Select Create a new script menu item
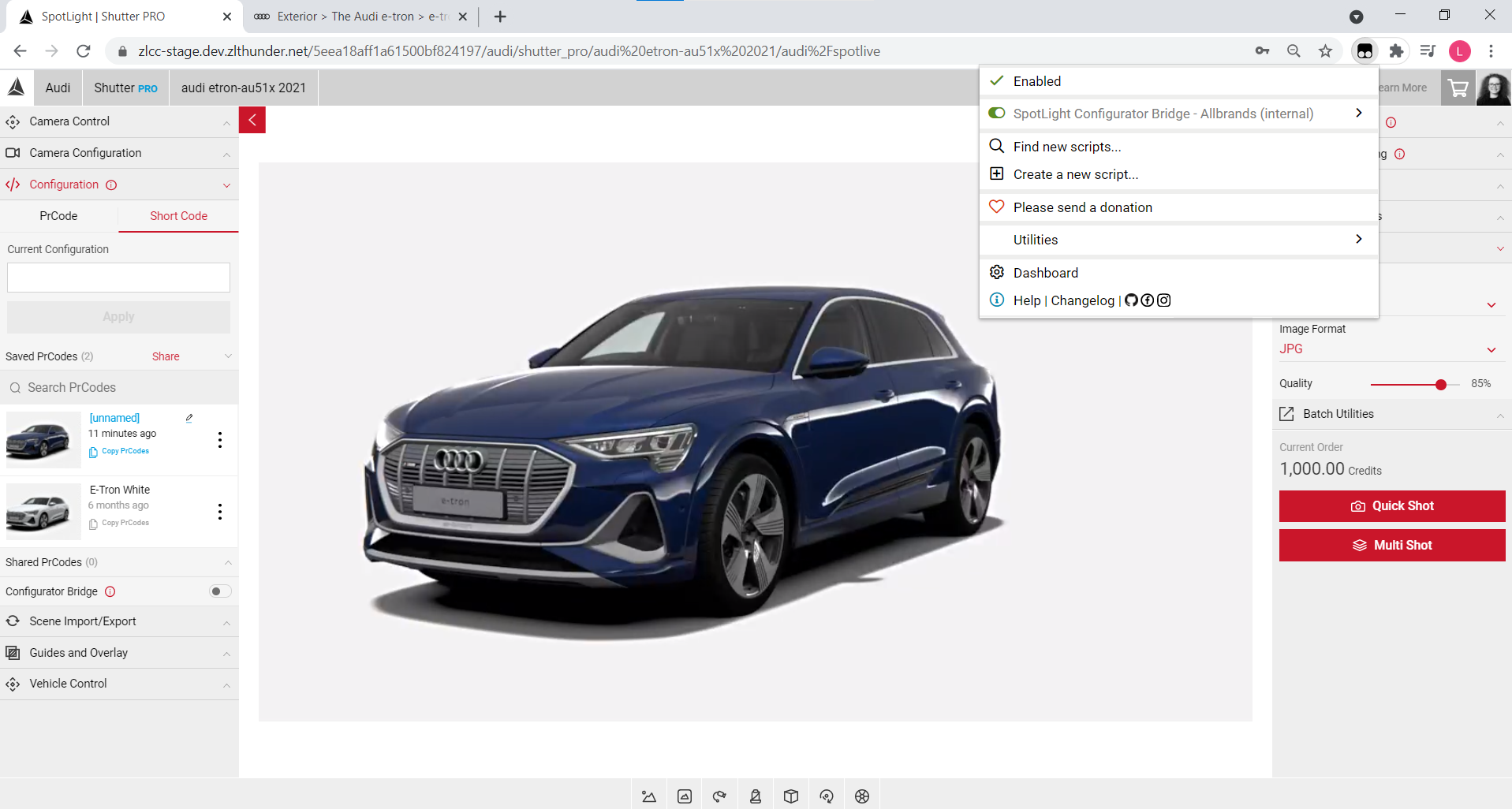1512x809 pixels. tap(1178, 174)
